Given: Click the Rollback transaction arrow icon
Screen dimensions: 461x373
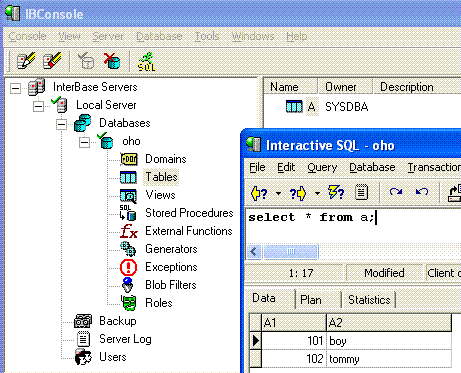Looking at the screenshot, I should point(422,192).
